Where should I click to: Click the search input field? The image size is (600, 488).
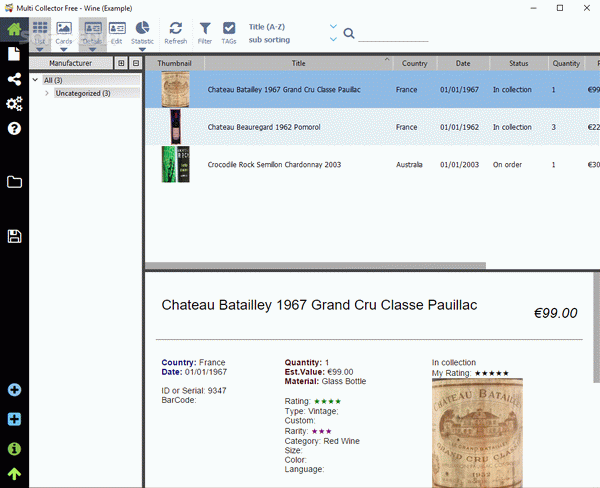tap(393, 35)
